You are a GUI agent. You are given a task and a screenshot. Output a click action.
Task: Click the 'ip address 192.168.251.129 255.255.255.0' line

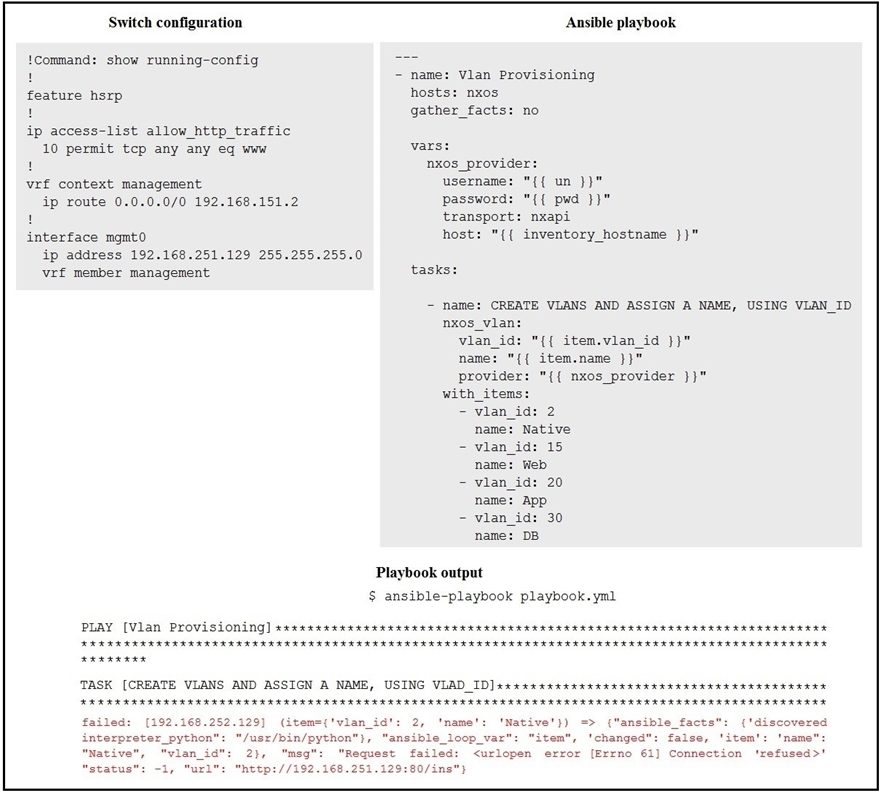[202, 255]
